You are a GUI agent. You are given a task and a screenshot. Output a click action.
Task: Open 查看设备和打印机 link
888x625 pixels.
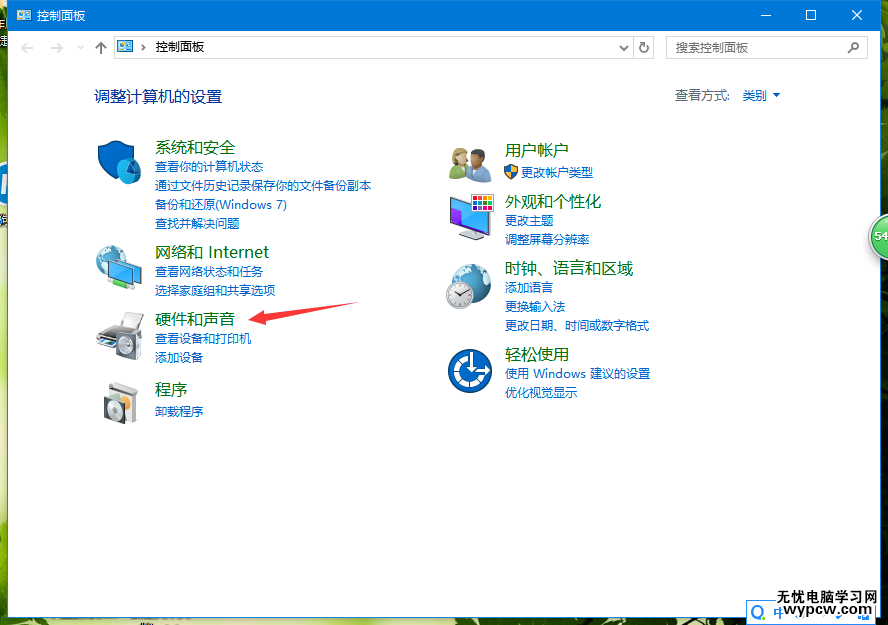203,339
